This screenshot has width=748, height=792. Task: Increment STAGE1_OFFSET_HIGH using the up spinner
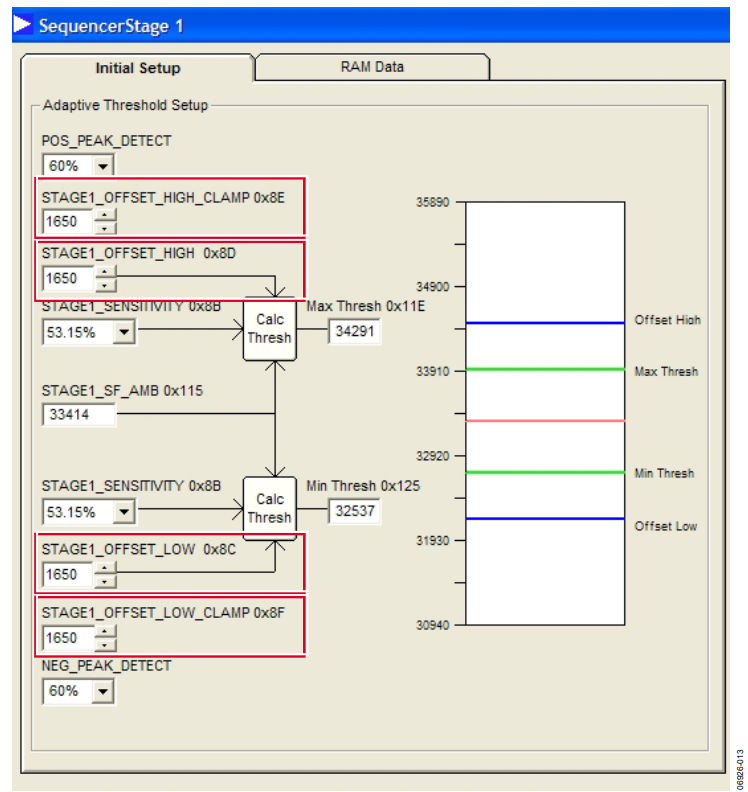pyautogui.click(x=105, y=272)
